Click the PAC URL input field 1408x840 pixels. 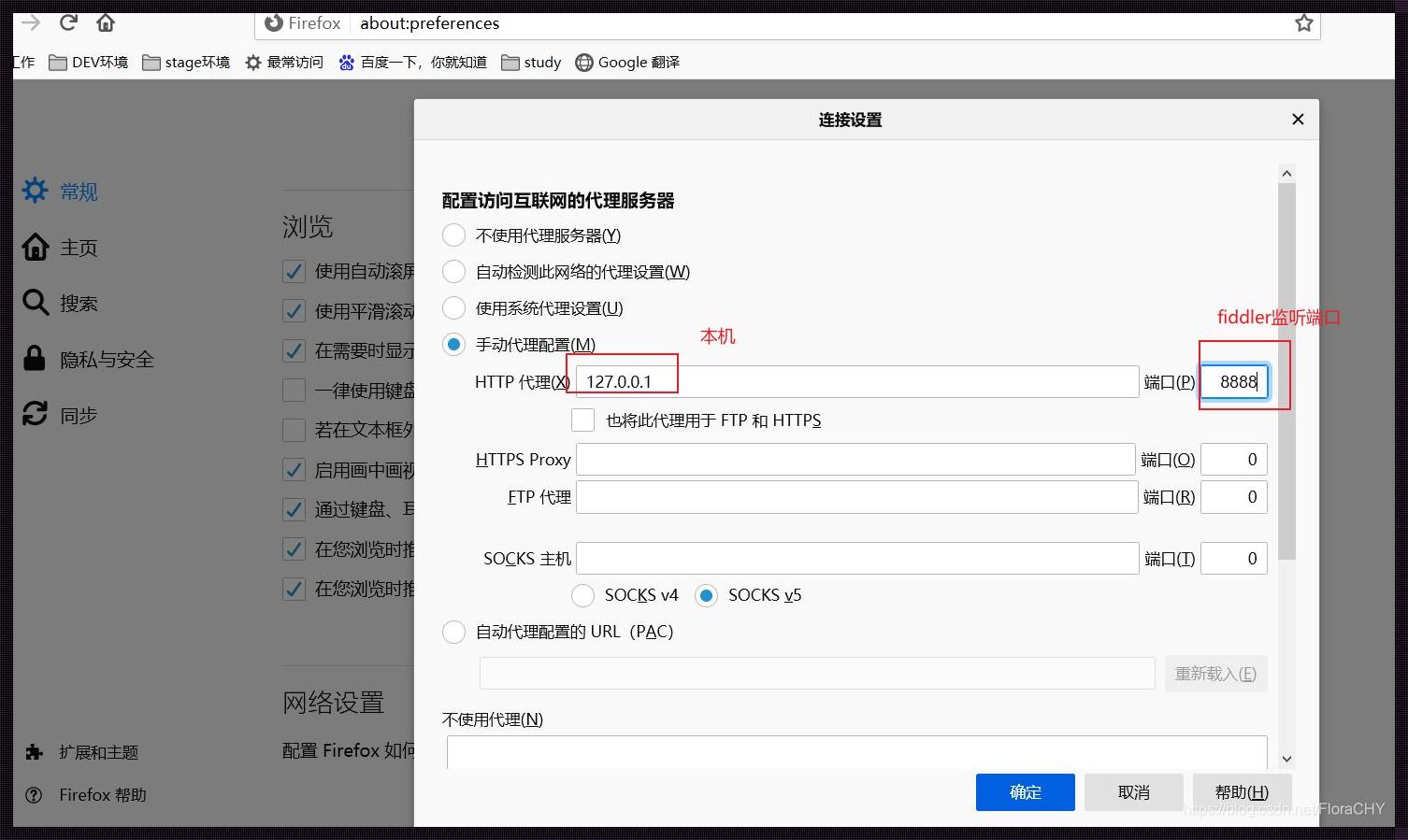817,674
